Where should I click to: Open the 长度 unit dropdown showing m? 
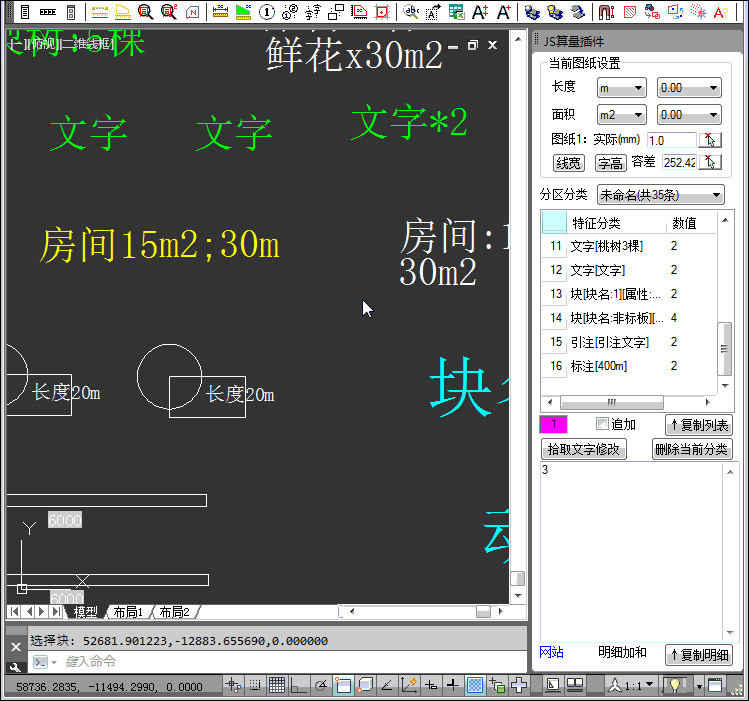pos(621,88)
